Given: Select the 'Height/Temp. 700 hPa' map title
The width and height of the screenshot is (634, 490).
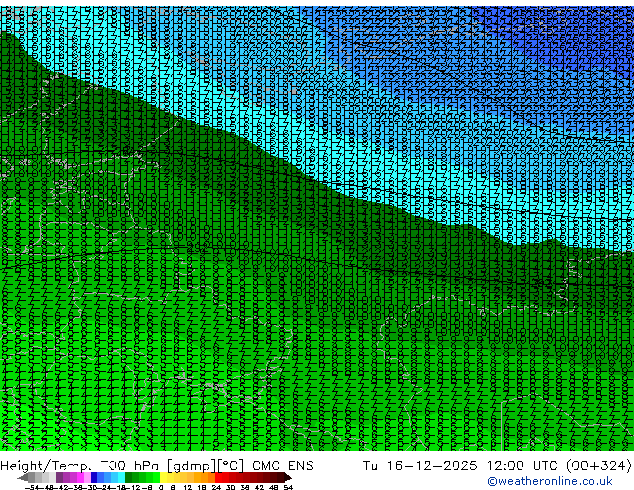Looking at the screenshot, I should pyautogui.click(x=80, y=466).
